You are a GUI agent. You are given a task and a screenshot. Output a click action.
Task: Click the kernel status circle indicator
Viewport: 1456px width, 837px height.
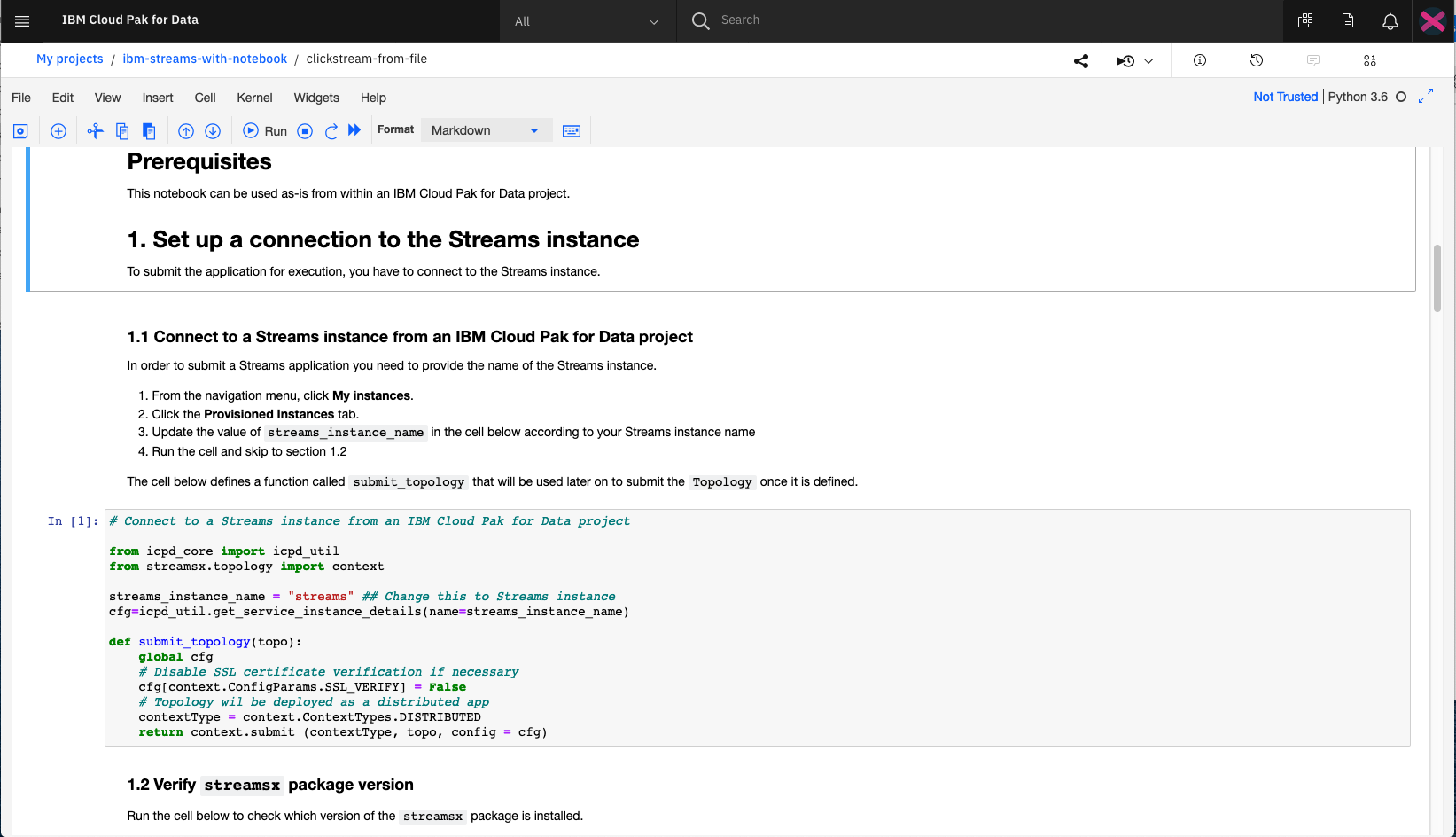[x=1401, y=97]
